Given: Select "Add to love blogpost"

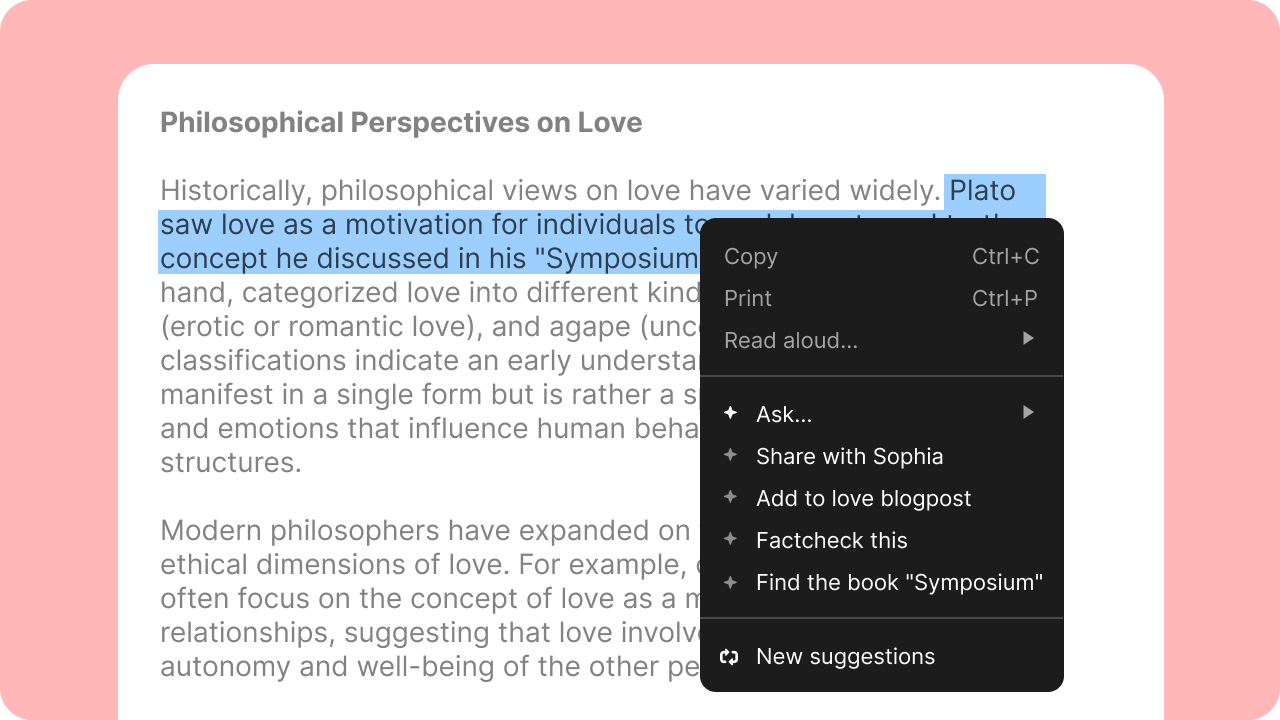Looking at the screenshot, I should coord(864,498).
